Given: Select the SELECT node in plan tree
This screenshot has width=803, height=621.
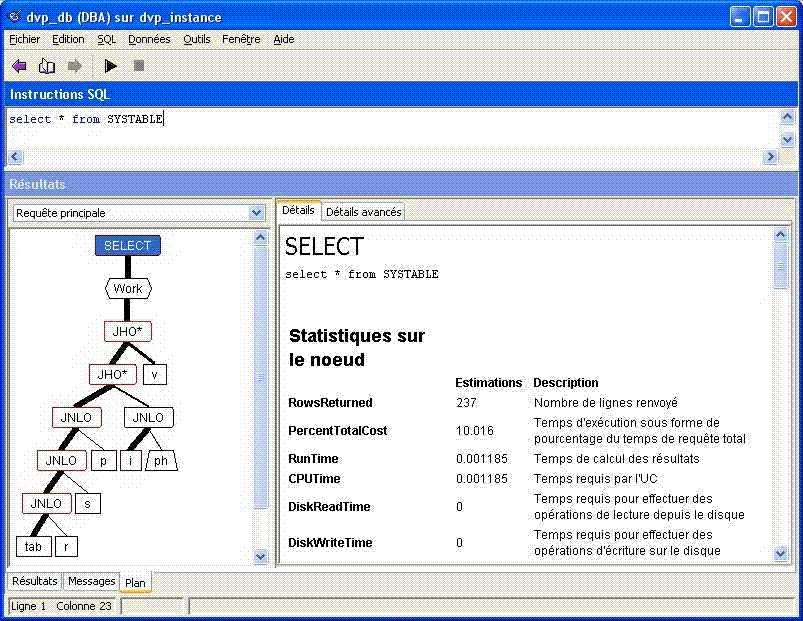Looking at the screenshot, I should coord(128,245).
